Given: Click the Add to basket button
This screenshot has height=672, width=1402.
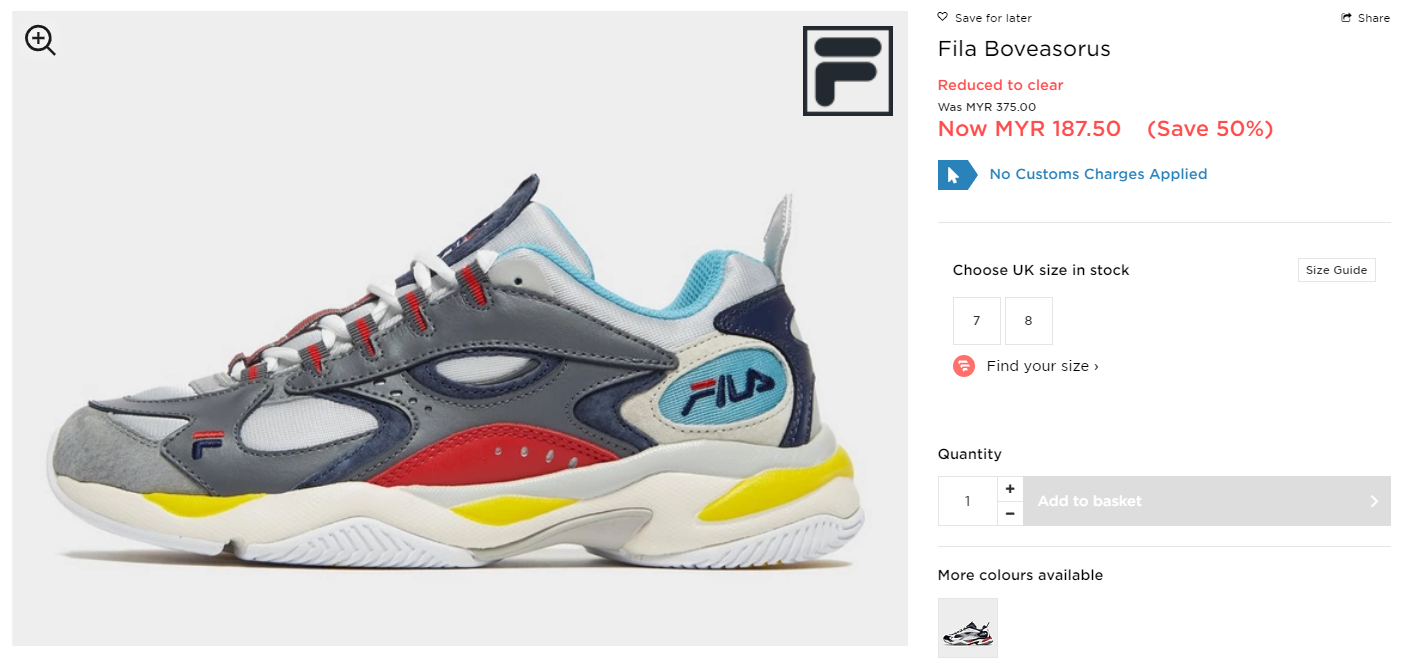Looking at the screenshot, I should [x=1207, y=501].
